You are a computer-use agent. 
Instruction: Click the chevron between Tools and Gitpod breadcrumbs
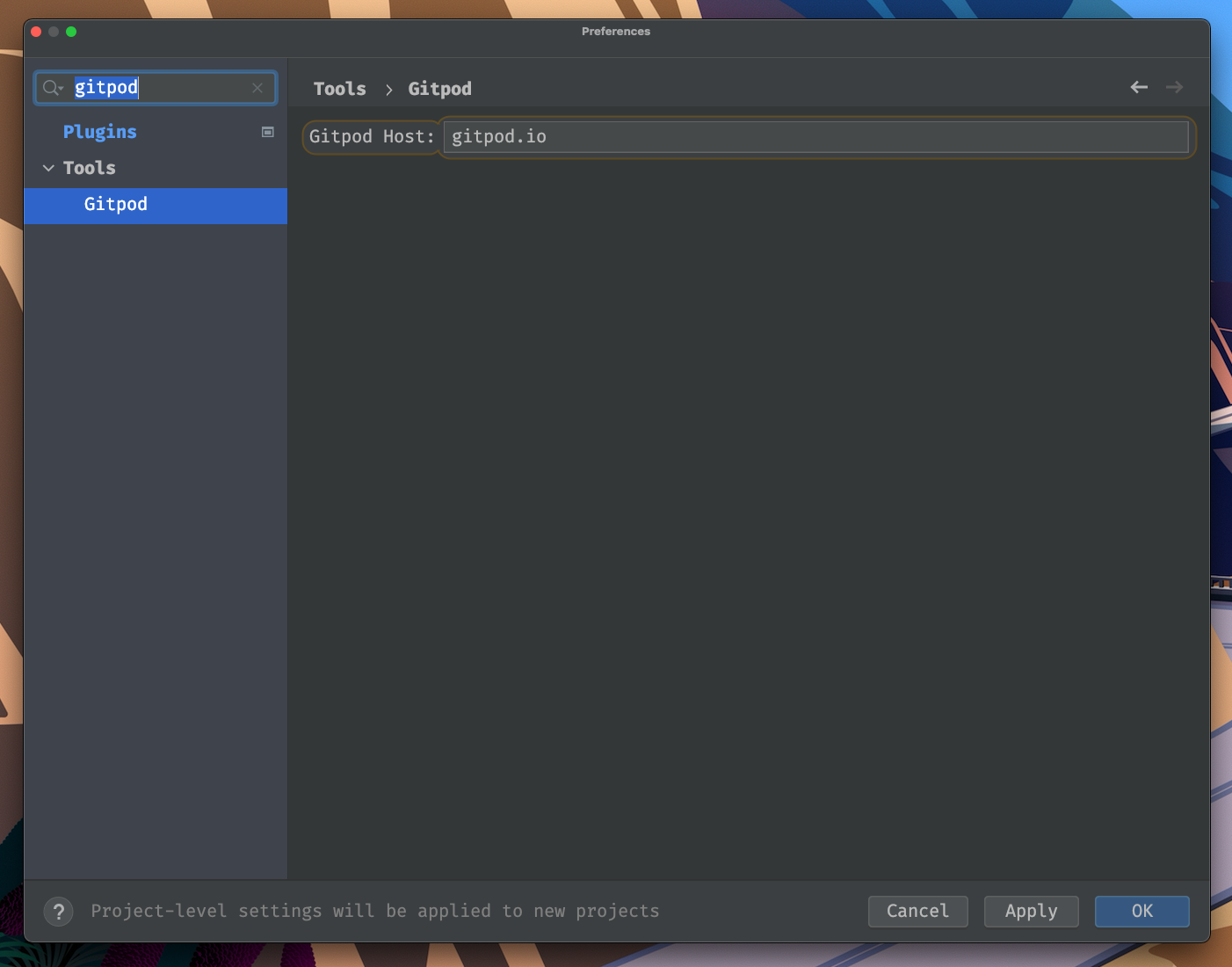coord(388,89)
